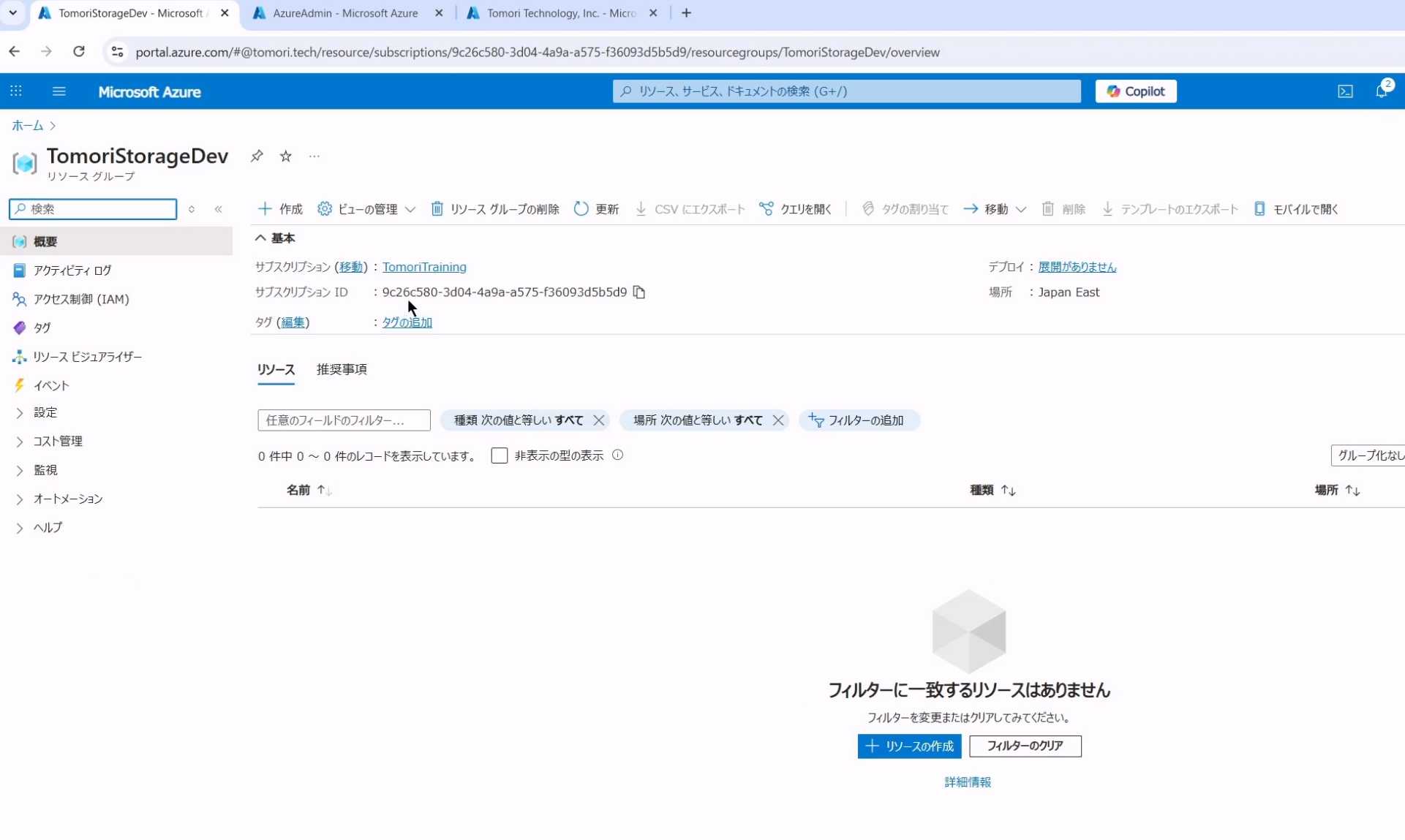This screenshot has height=840, width=1405.
Task: Copy subscription ID to the clipboard
Action: click(639, 292)
